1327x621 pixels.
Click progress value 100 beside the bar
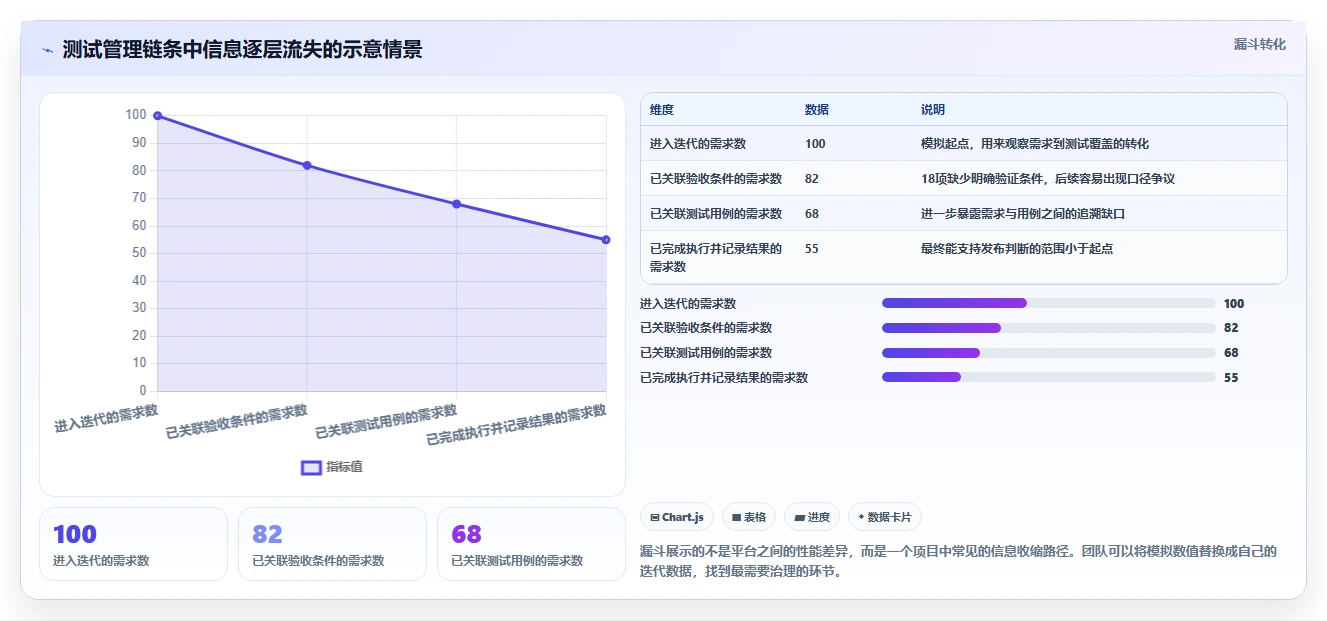tap(1234, 304)
